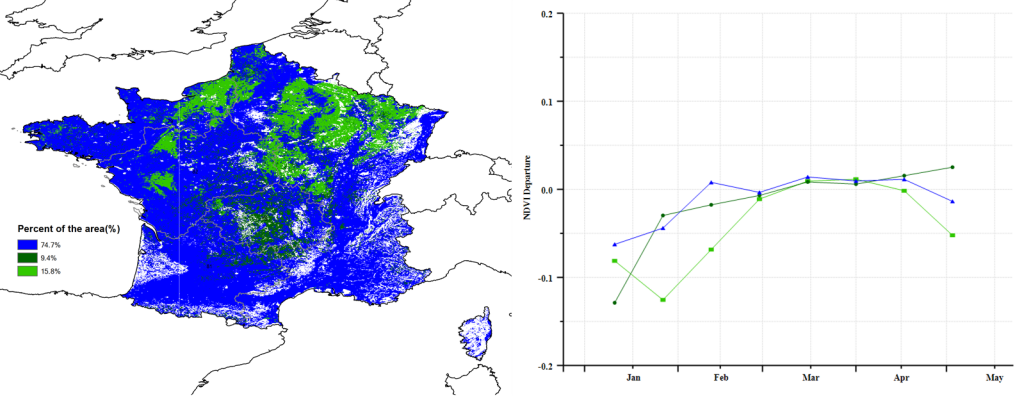Click the light green line's lowest square marker

[x=663, y=299]
